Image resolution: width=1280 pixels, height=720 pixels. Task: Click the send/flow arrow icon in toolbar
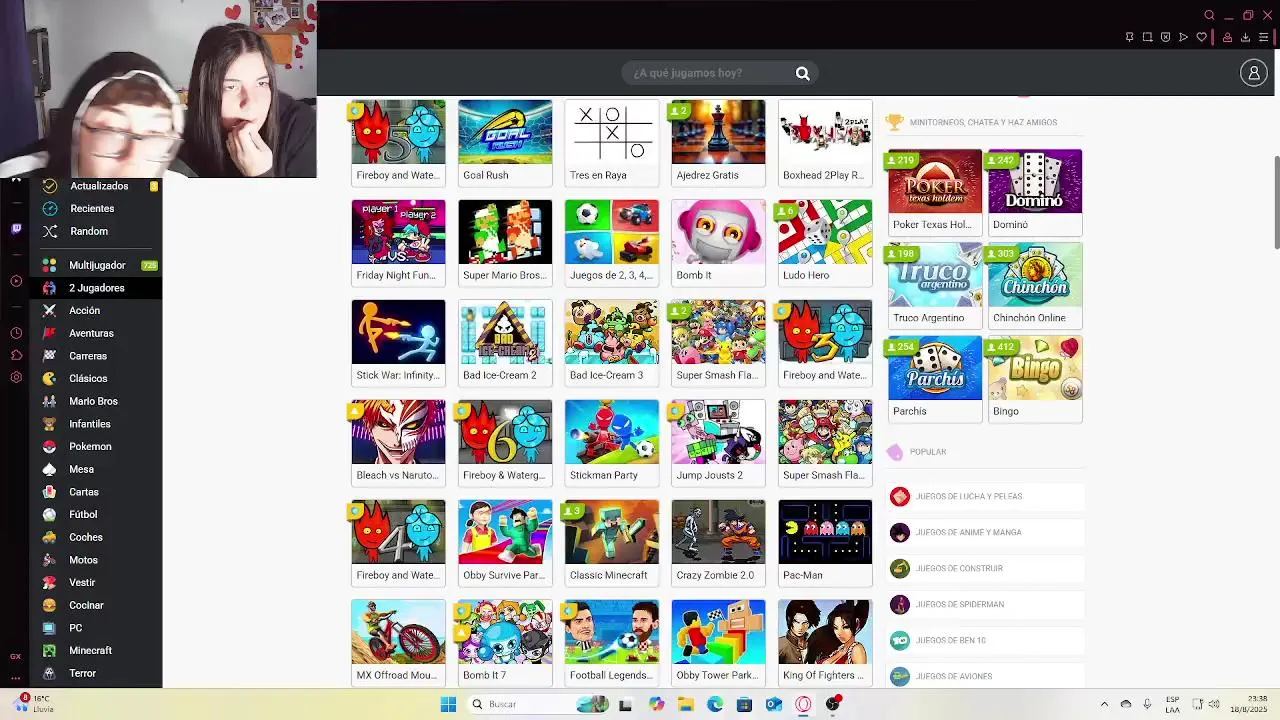[x=1183, y=37]
